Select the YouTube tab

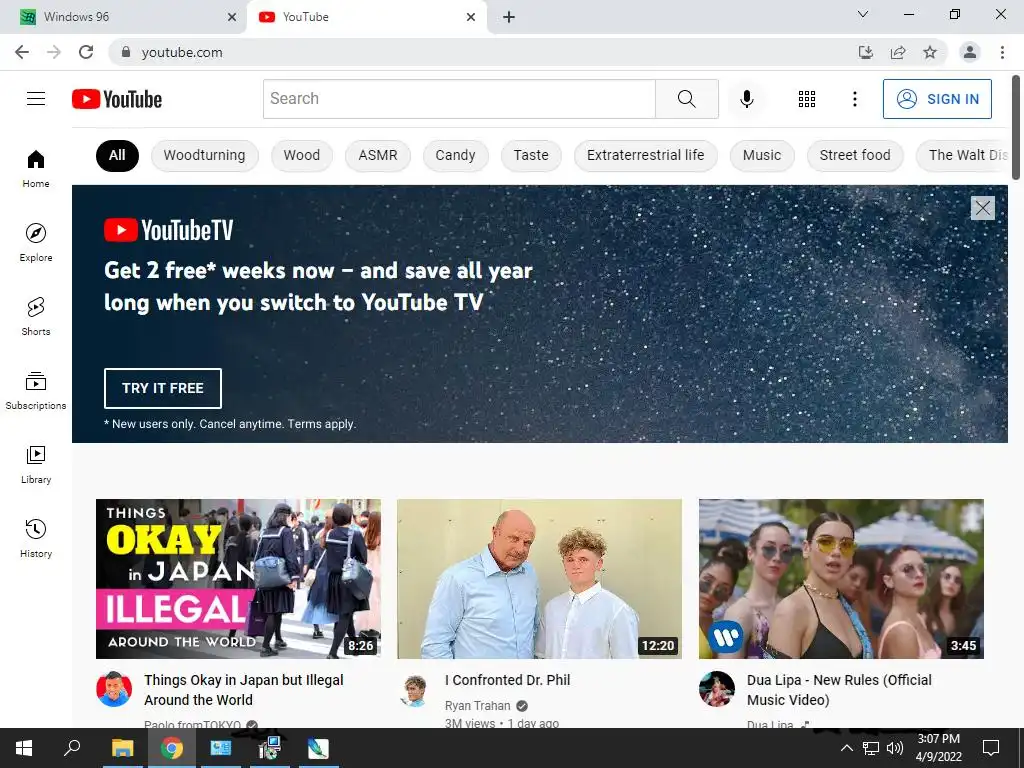point(366,17)
